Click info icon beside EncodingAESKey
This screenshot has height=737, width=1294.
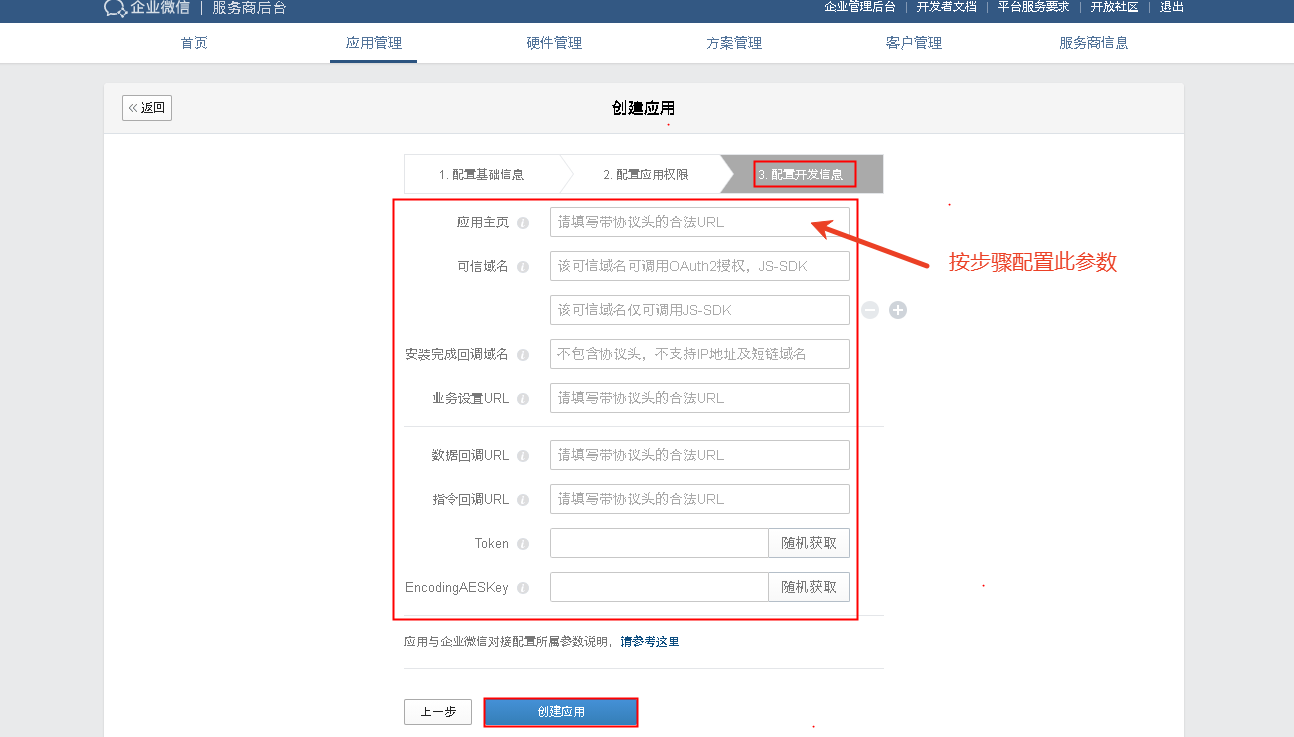tap(523, 588)
